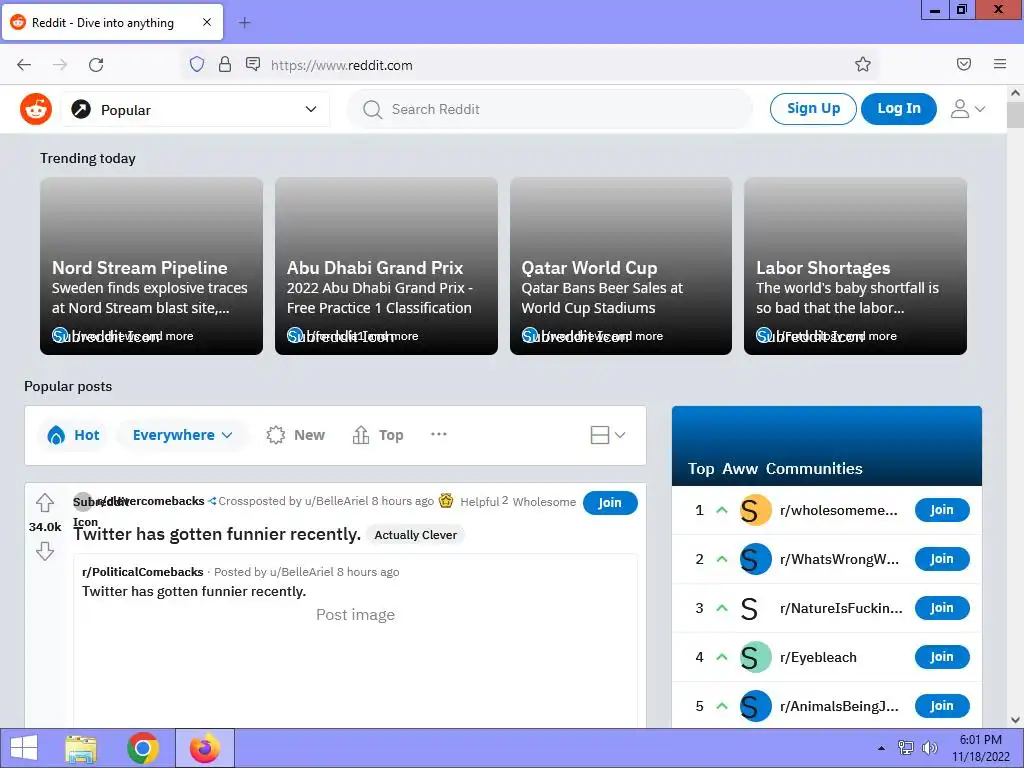
Task: Click the r/PoliticalComebacks link
Action: coord(142,572)
